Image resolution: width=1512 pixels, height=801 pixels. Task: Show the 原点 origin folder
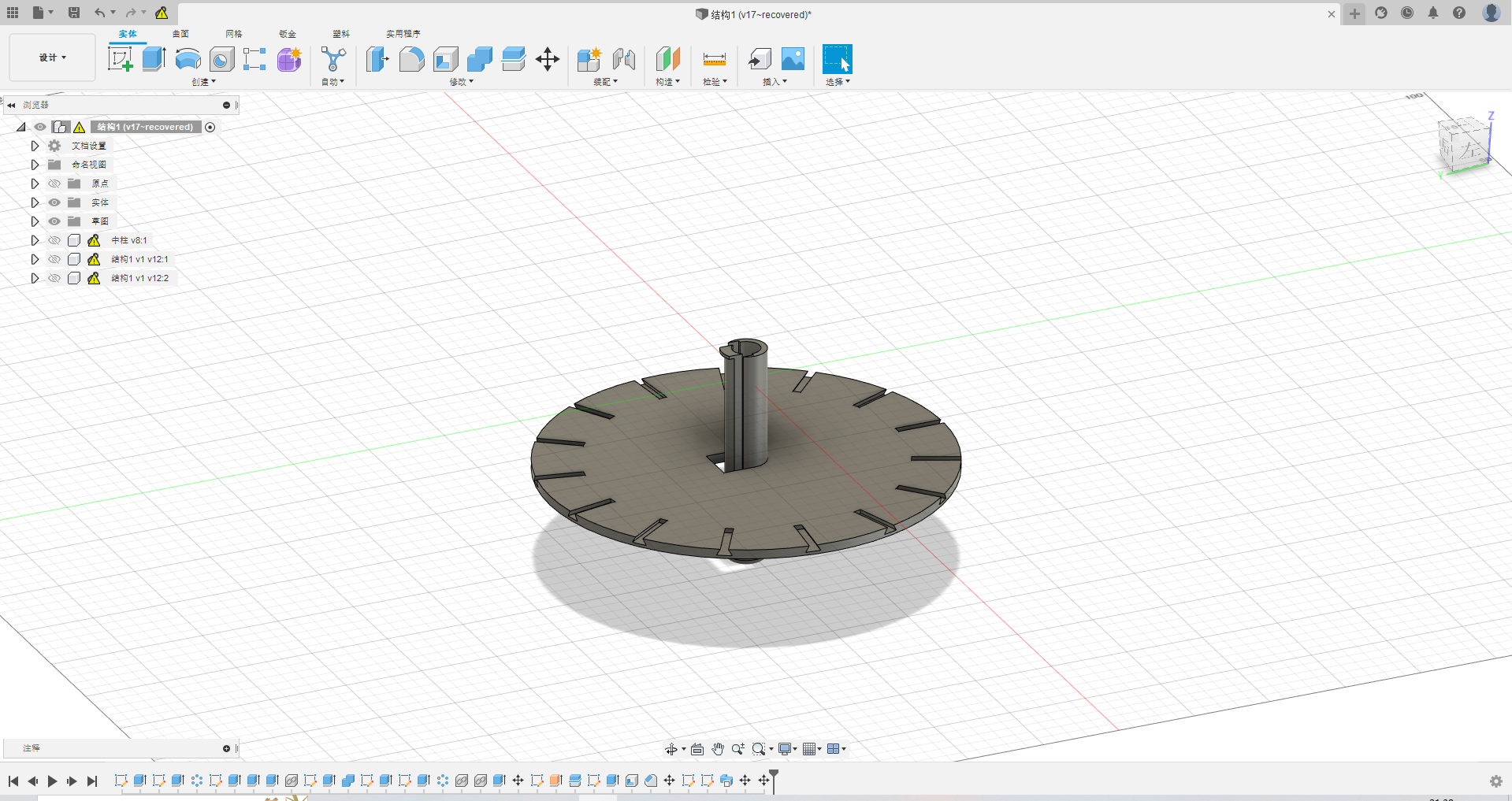tap(54, 184)
